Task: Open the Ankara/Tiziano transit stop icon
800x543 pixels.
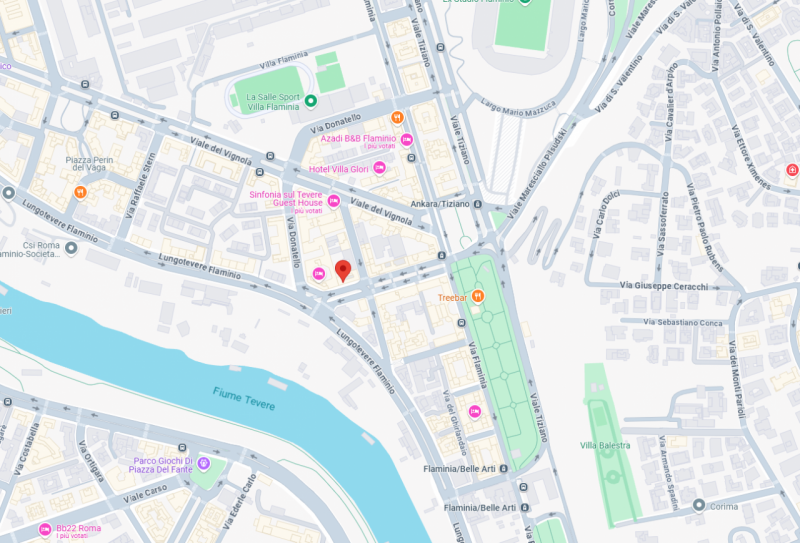Action: tap(478, 204)
